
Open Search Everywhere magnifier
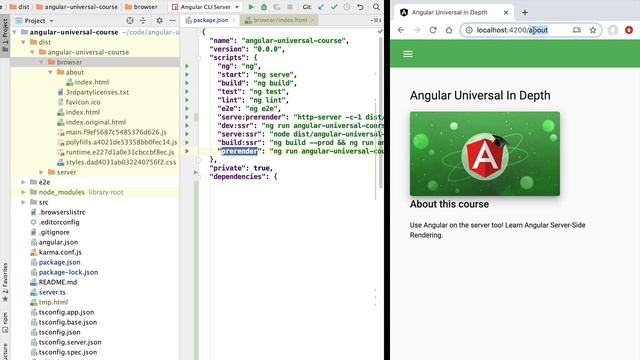[376, 7]
